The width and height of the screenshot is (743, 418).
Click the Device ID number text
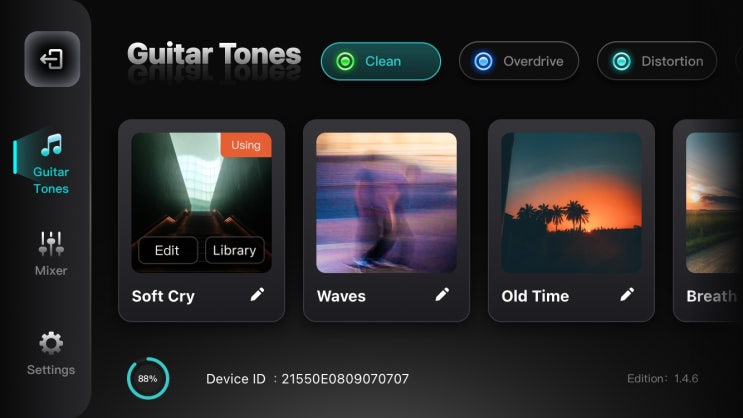(345, 379)
